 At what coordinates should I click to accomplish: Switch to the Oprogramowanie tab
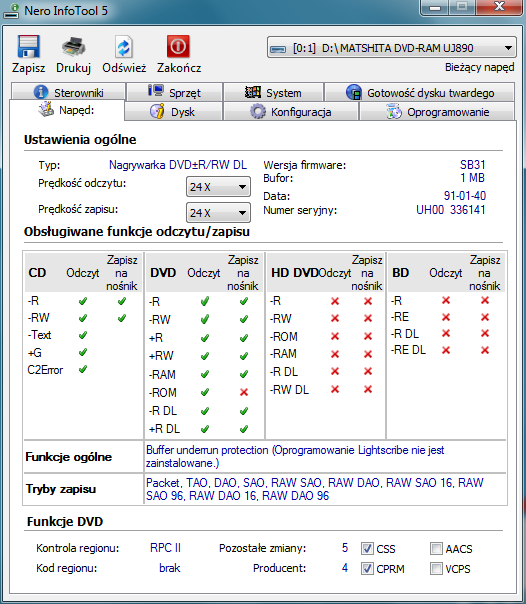pos(437,112)
